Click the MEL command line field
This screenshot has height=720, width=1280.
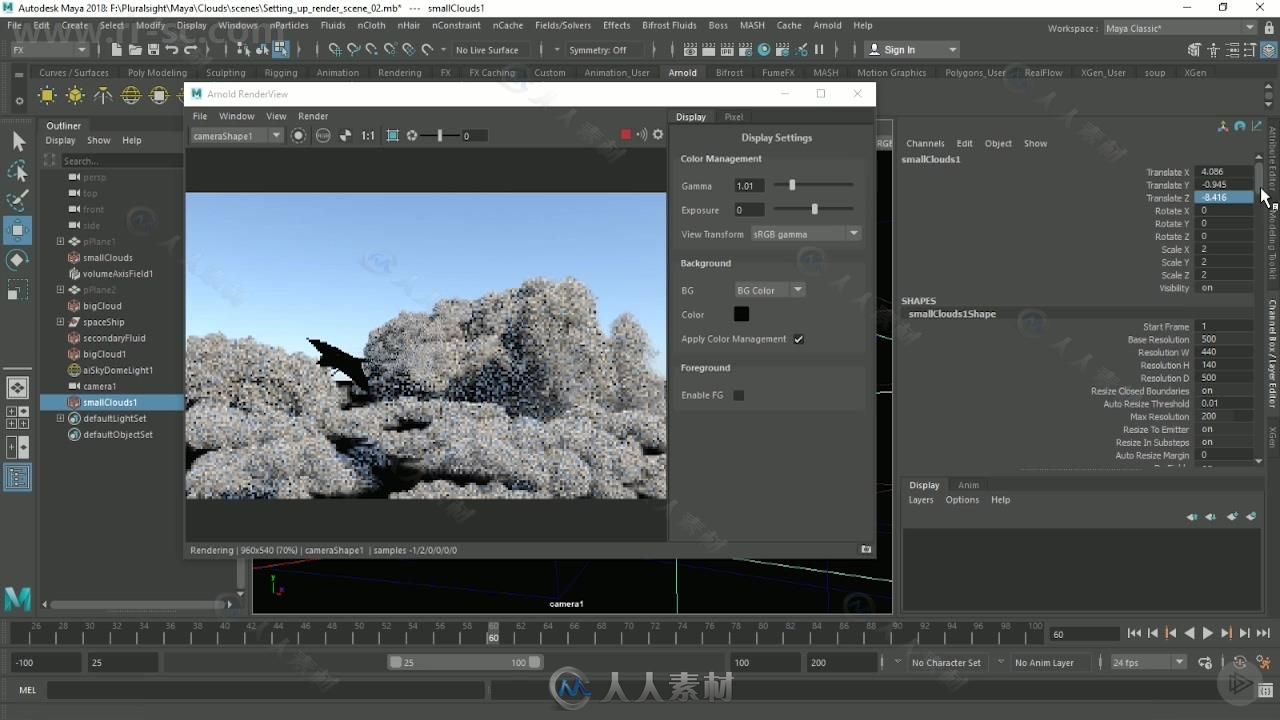(x=265, y=690)
